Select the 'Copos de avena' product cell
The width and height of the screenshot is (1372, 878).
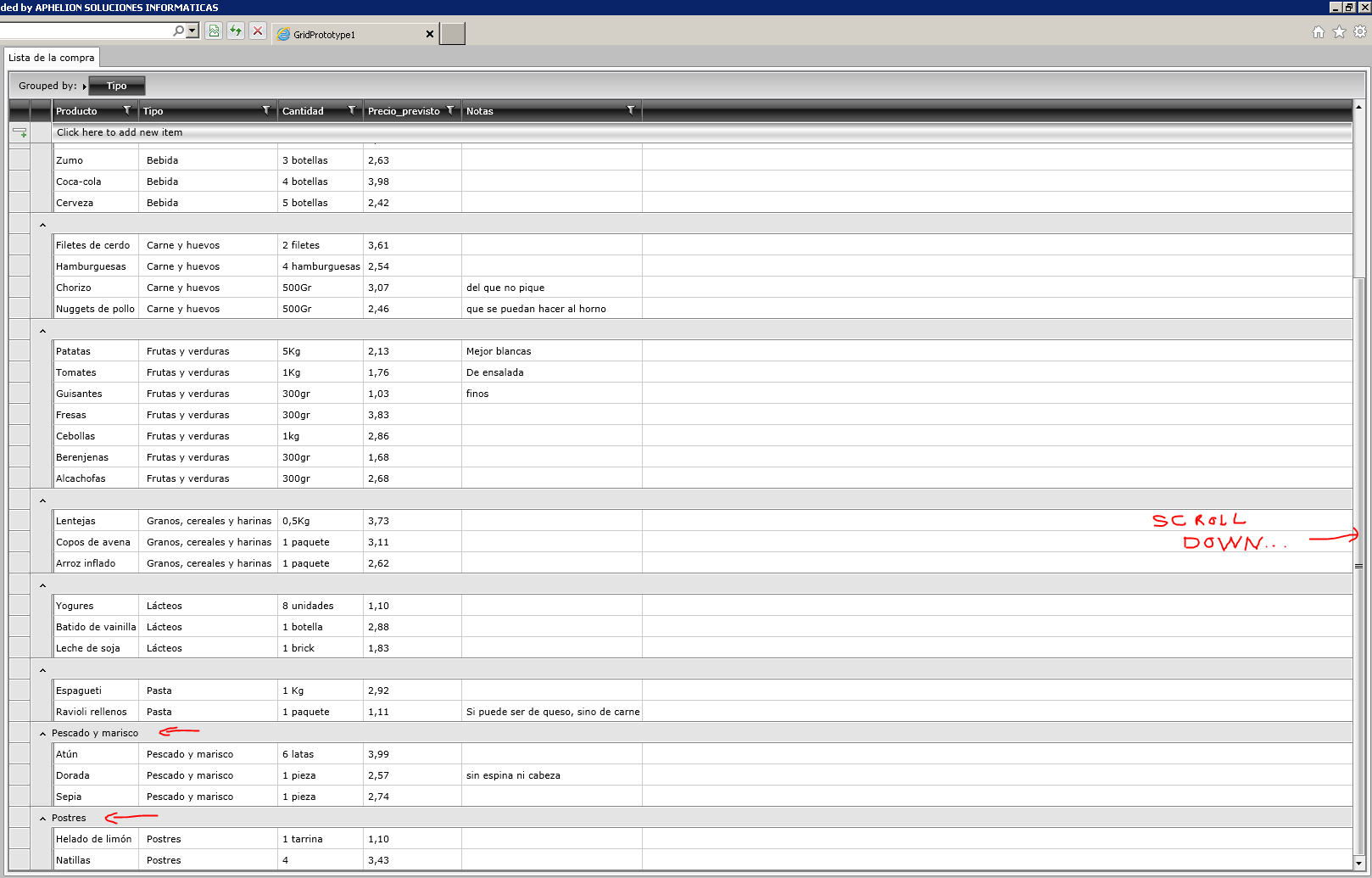(x=96, y=542)
